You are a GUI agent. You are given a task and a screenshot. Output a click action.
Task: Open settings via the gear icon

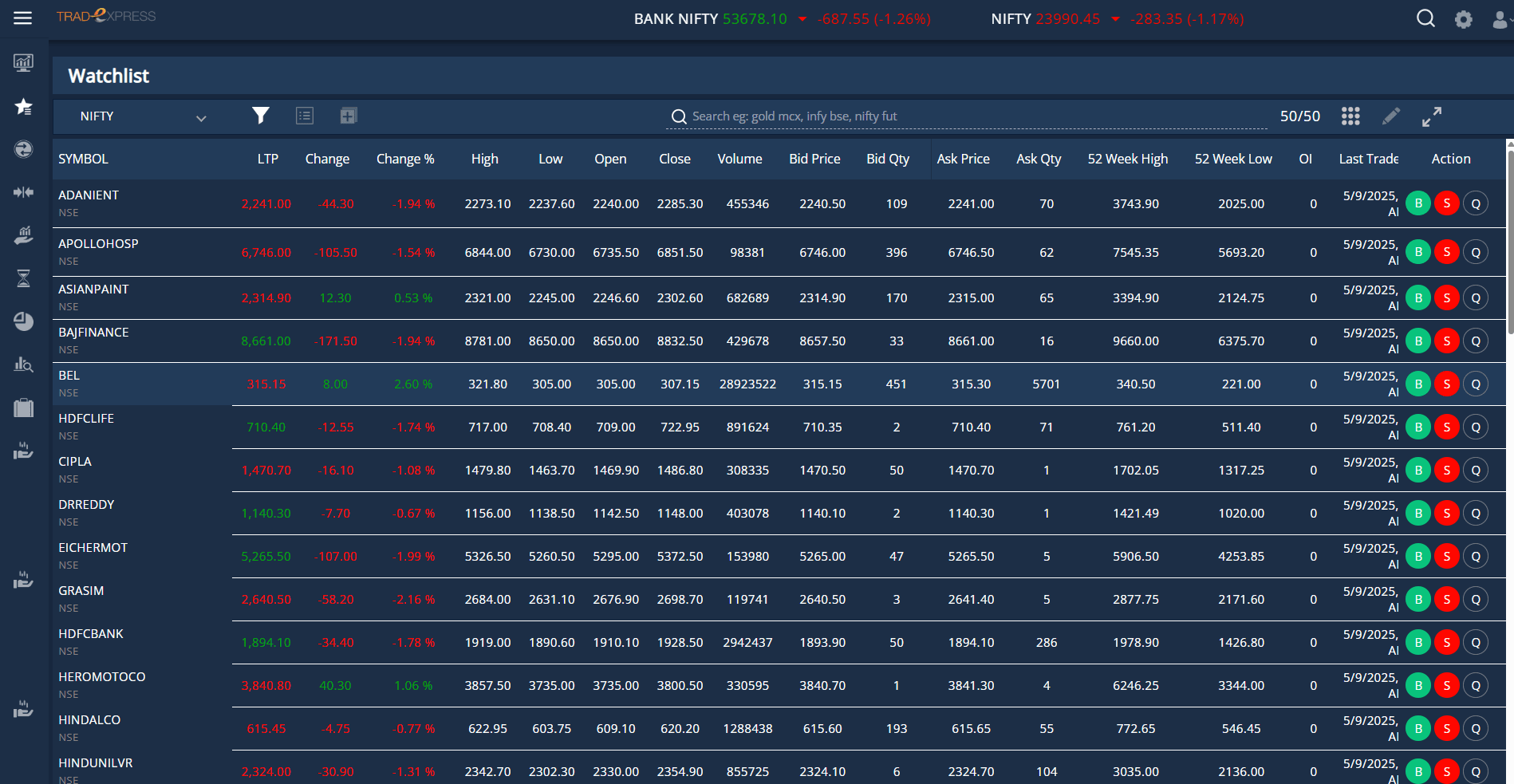1463,19
